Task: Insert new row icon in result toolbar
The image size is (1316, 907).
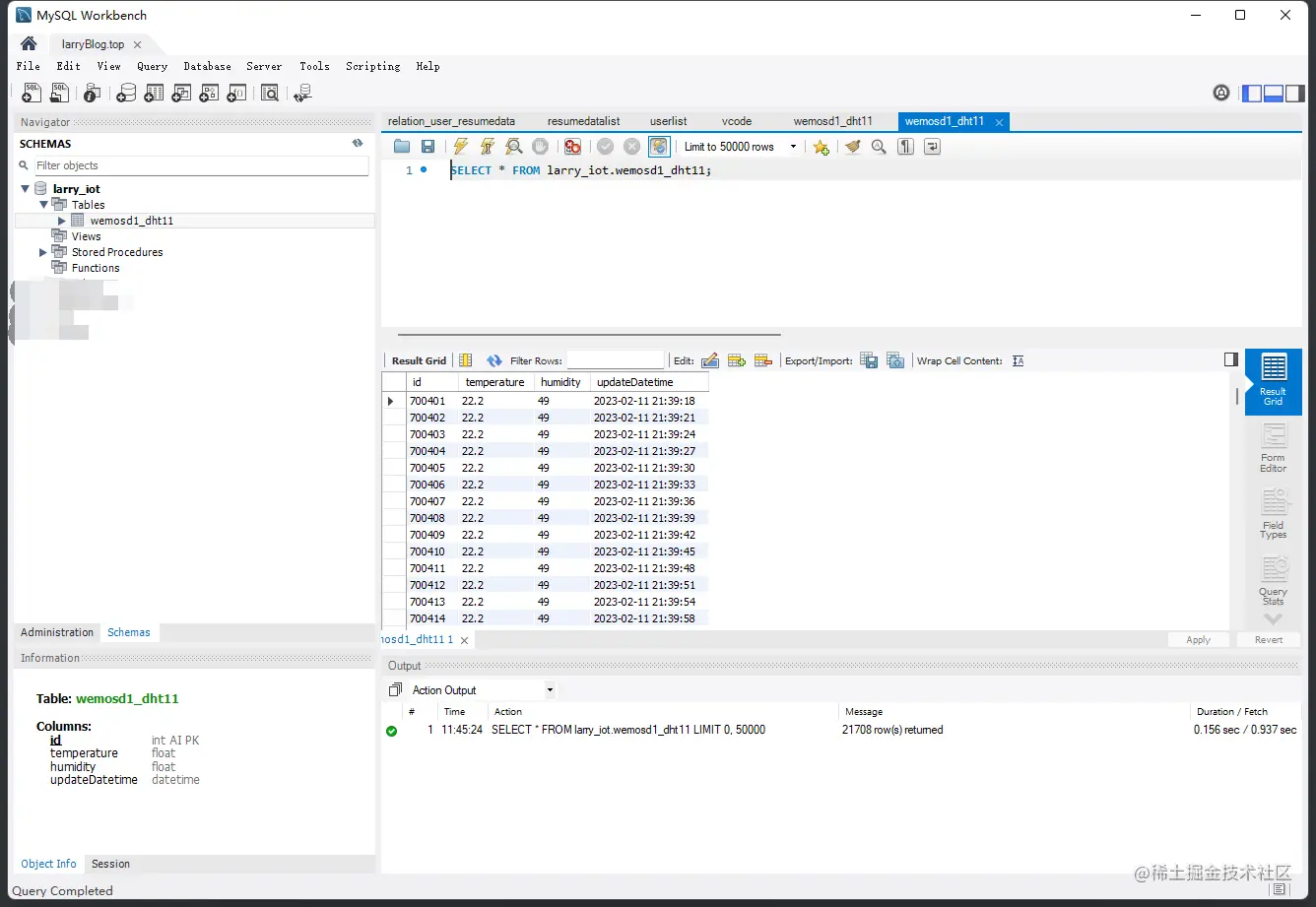Action: [x=736, y=360]
